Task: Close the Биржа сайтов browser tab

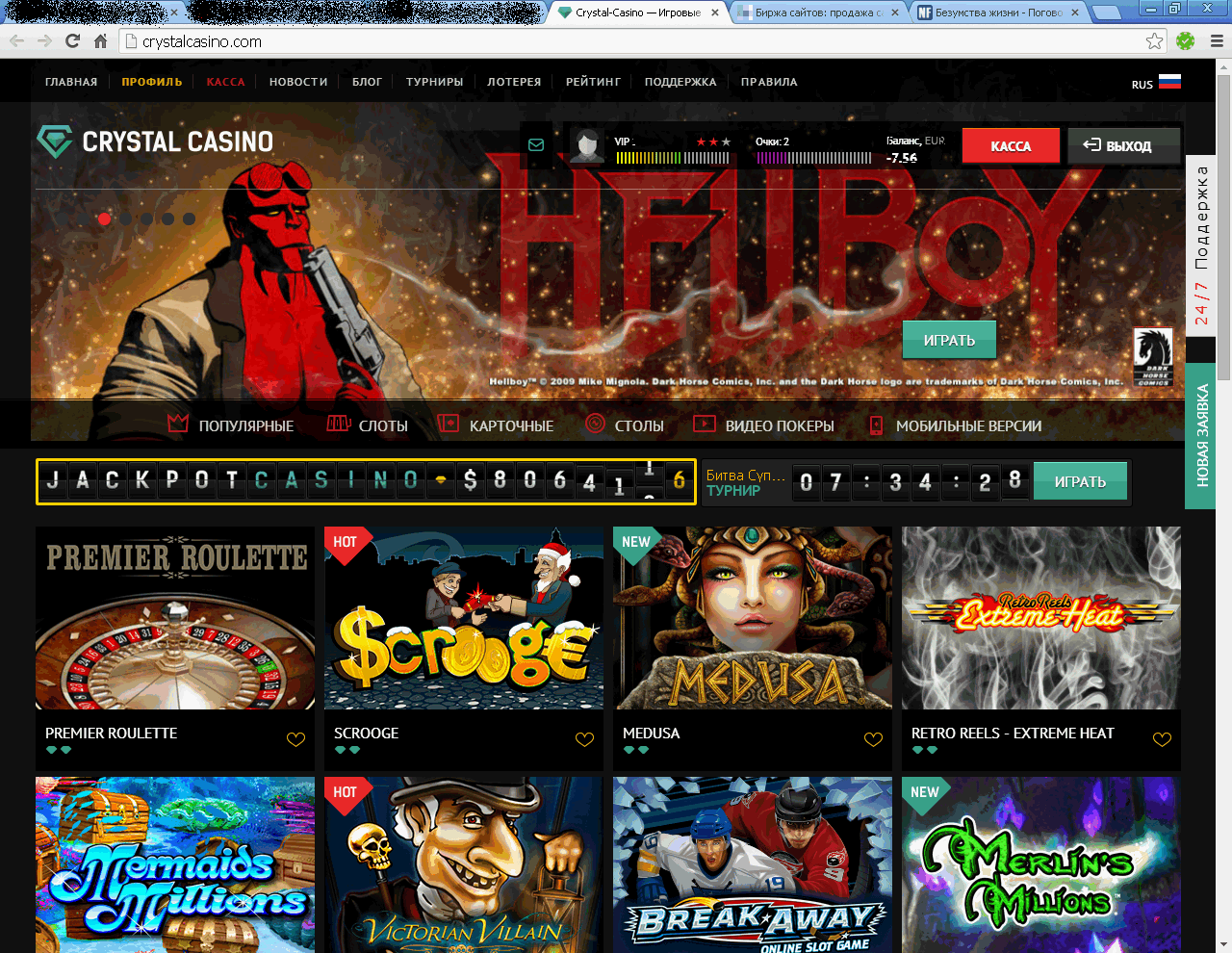Action: click(895, 13)
